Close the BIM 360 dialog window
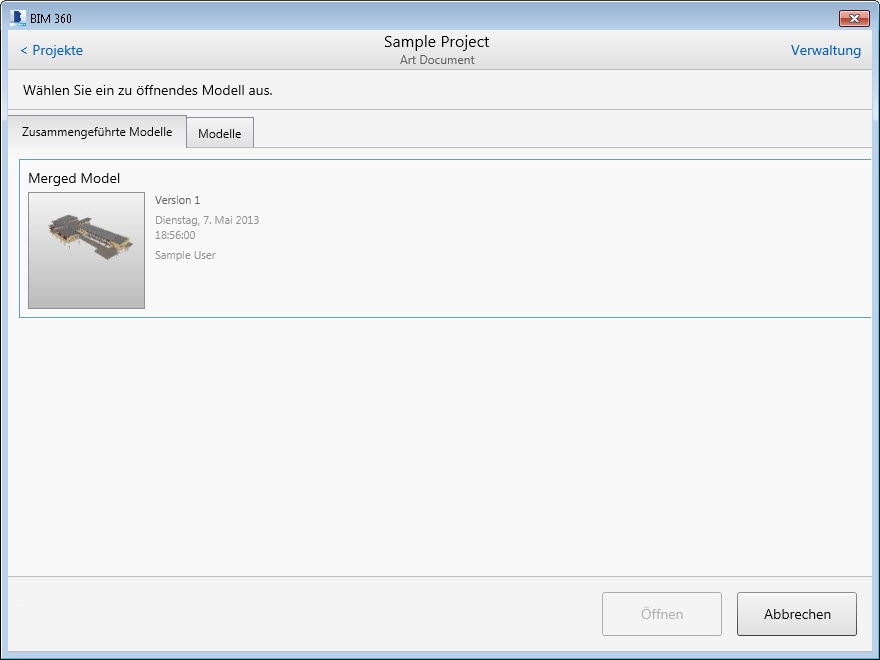This screenshot has width=880, height=660. [x=854, y=19]
